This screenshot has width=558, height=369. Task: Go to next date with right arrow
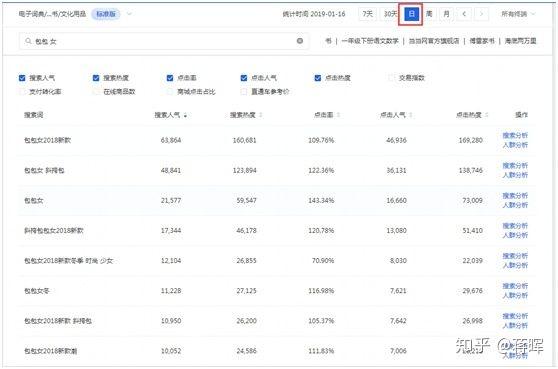(x=481, y=14)
